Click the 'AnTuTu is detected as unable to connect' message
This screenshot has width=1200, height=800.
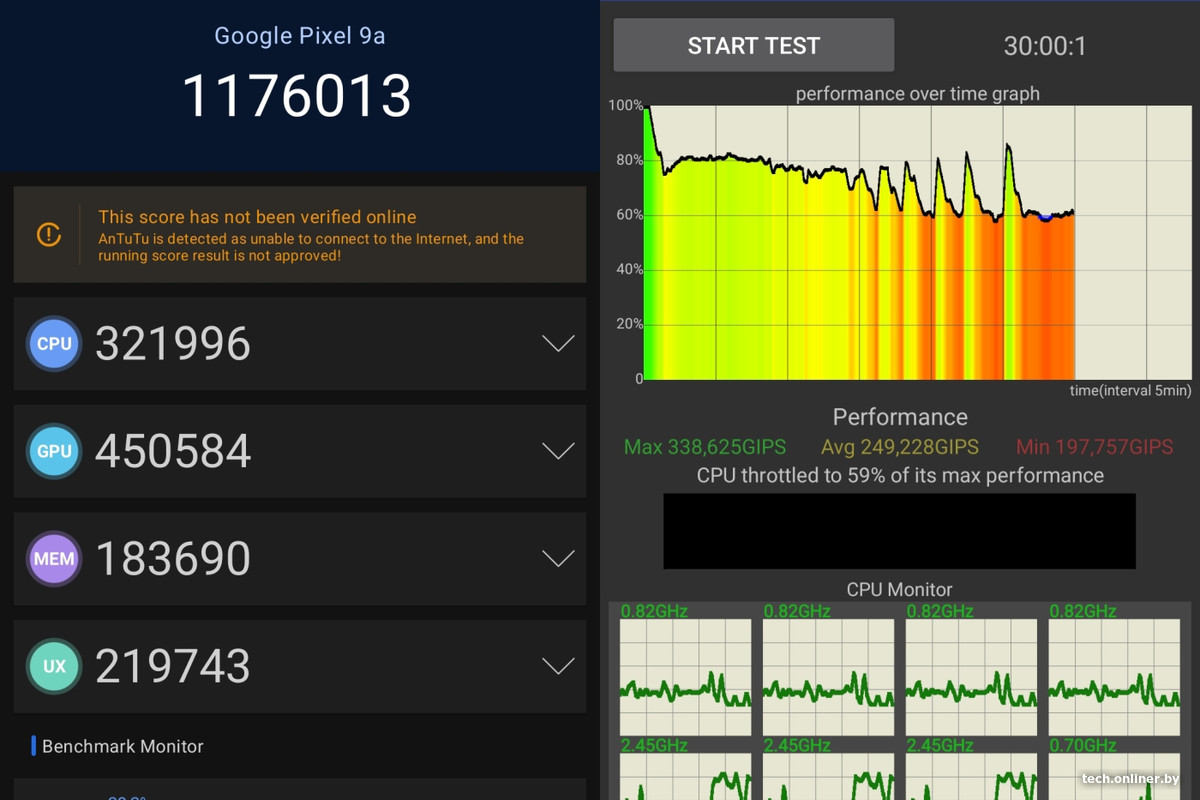tap(311, 247)
